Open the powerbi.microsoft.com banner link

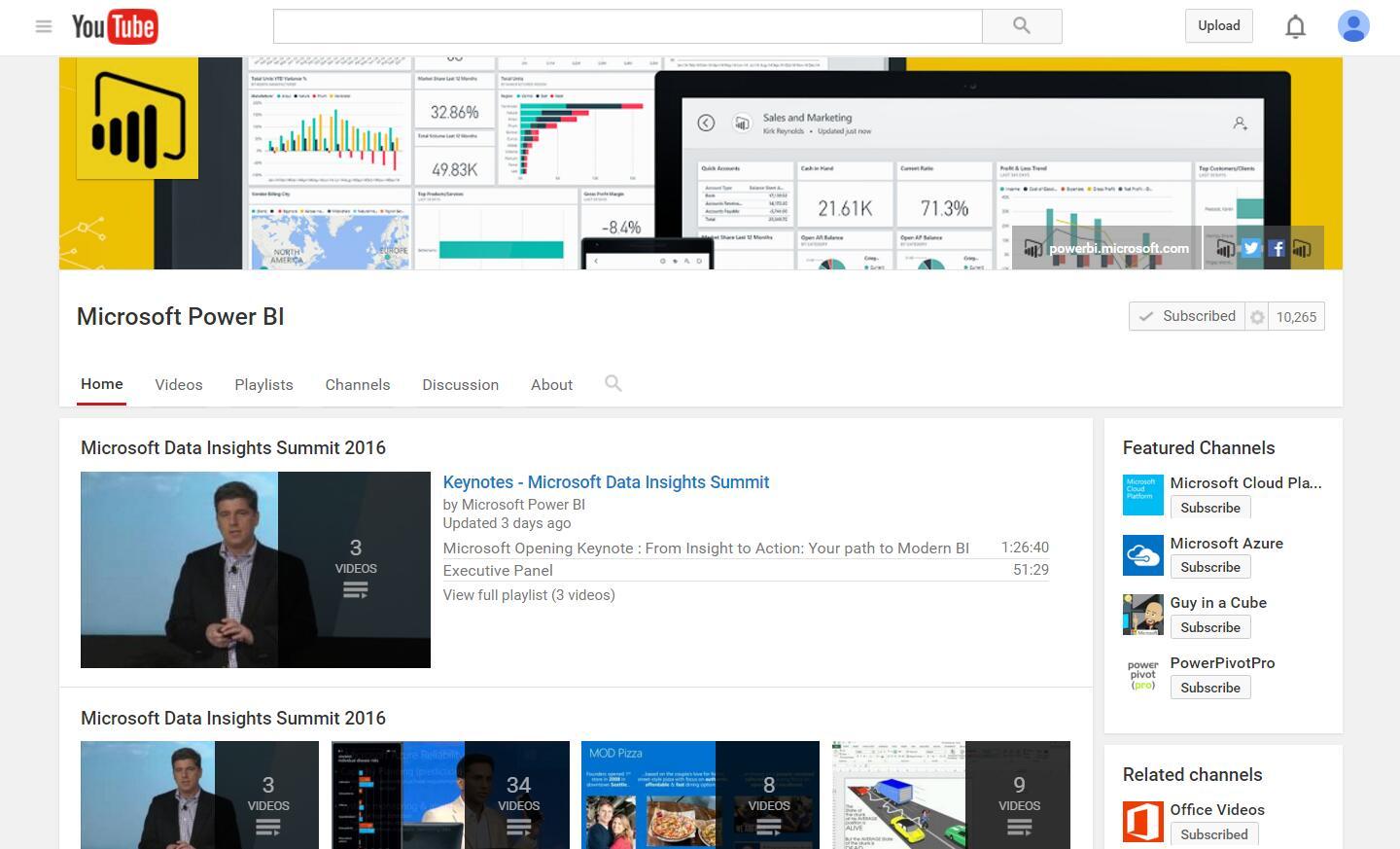tap(1120, 248)
